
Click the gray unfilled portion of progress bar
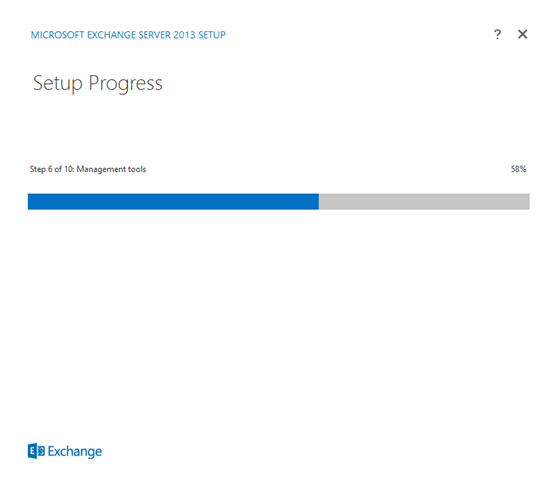[x=424, y=201]
